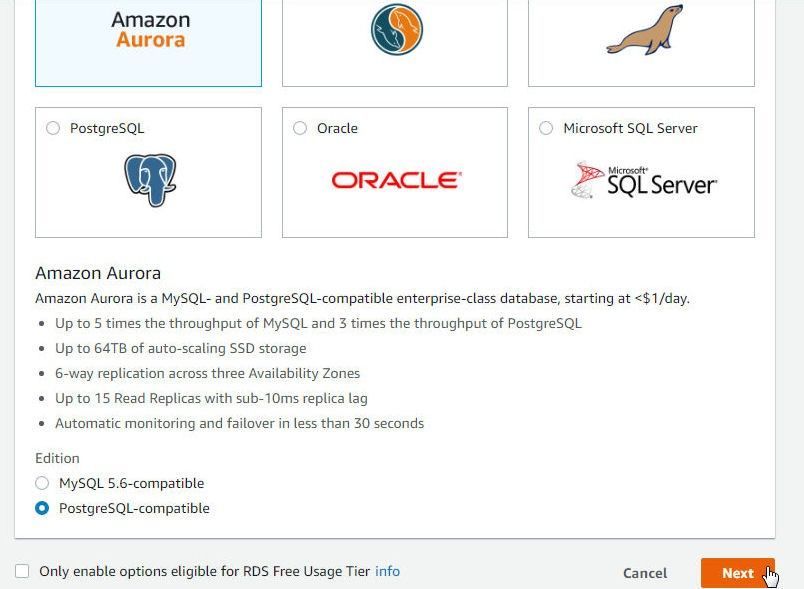Choose PostgreSQL-compatible edition radio button
This screenshot has height=589, width=804.
point(42,508)
